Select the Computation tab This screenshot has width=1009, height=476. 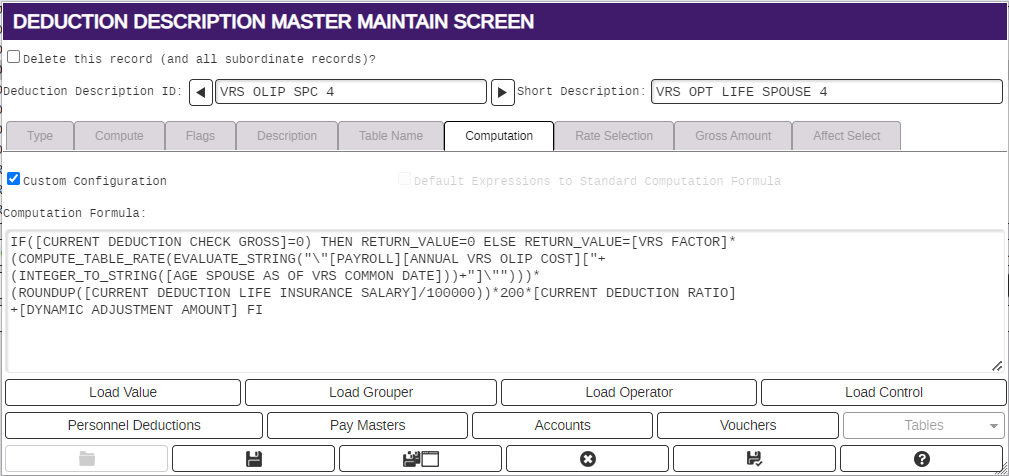(499, 136)
